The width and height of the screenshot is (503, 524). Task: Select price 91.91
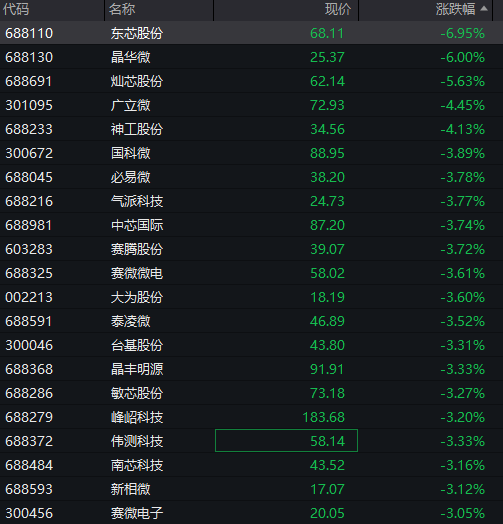tap(327, 369)
